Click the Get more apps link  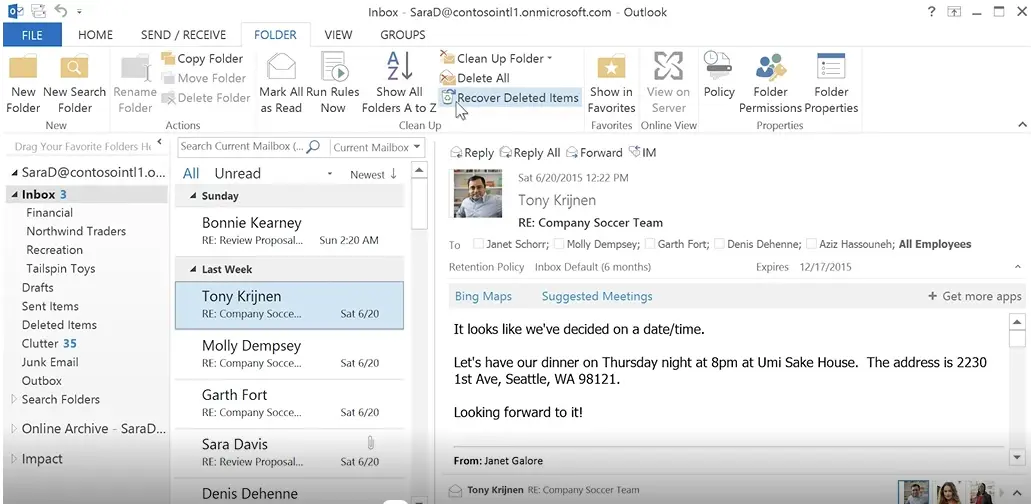click(x=975, y=296)
